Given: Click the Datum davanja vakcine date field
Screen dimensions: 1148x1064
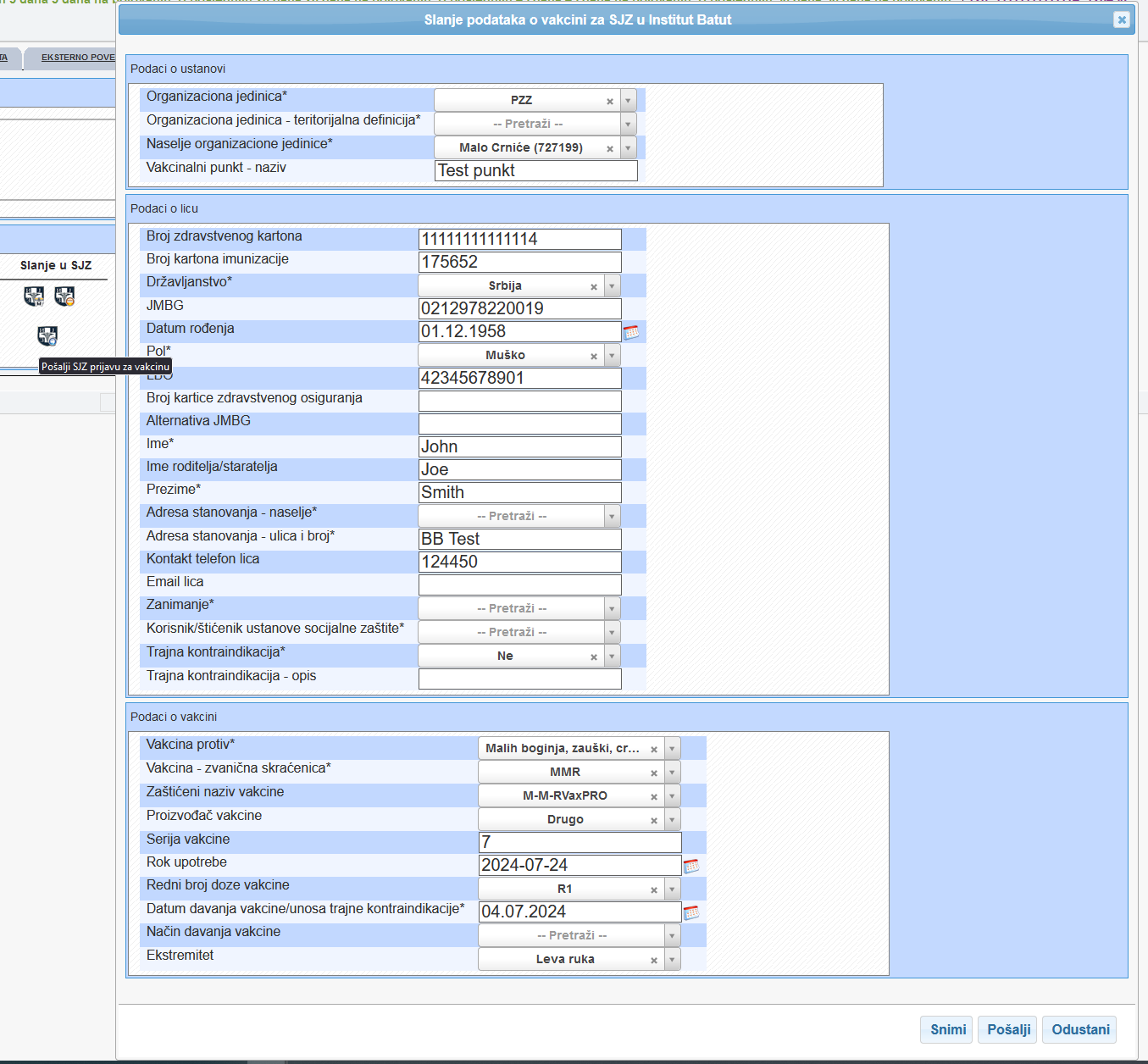Looking at the screenshot, I should pos(580,912).
